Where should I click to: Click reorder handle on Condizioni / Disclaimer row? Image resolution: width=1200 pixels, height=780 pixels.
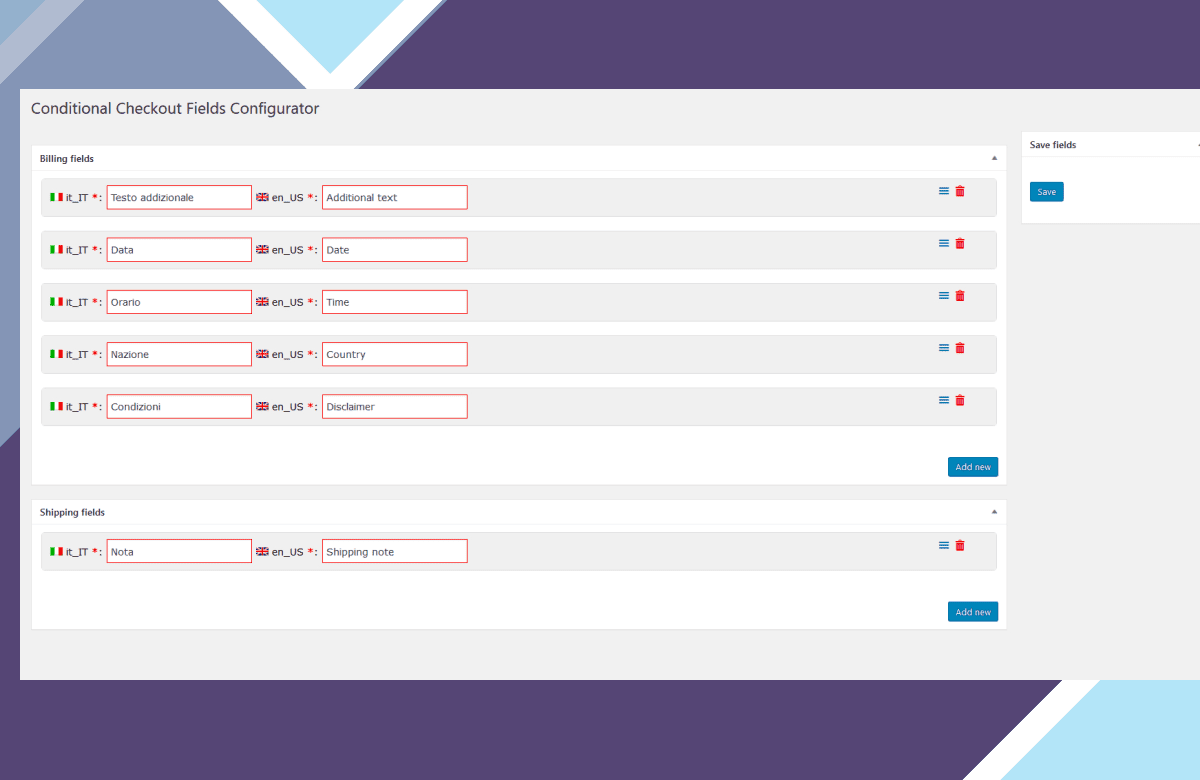(x=944, y=400)
